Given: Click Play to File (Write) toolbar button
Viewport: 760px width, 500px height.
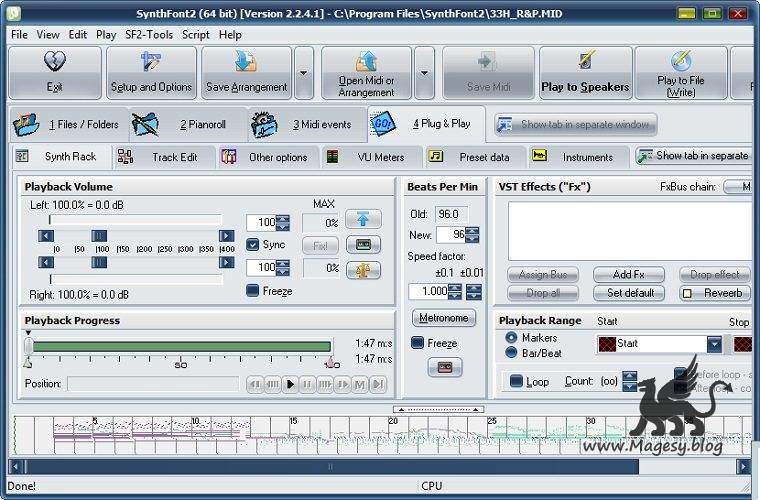Looking at the screenshot, I should 681,73.
